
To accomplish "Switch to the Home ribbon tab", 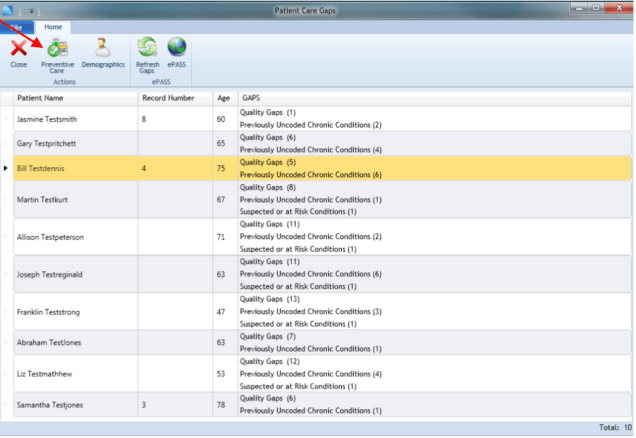I will coord(54,27).
